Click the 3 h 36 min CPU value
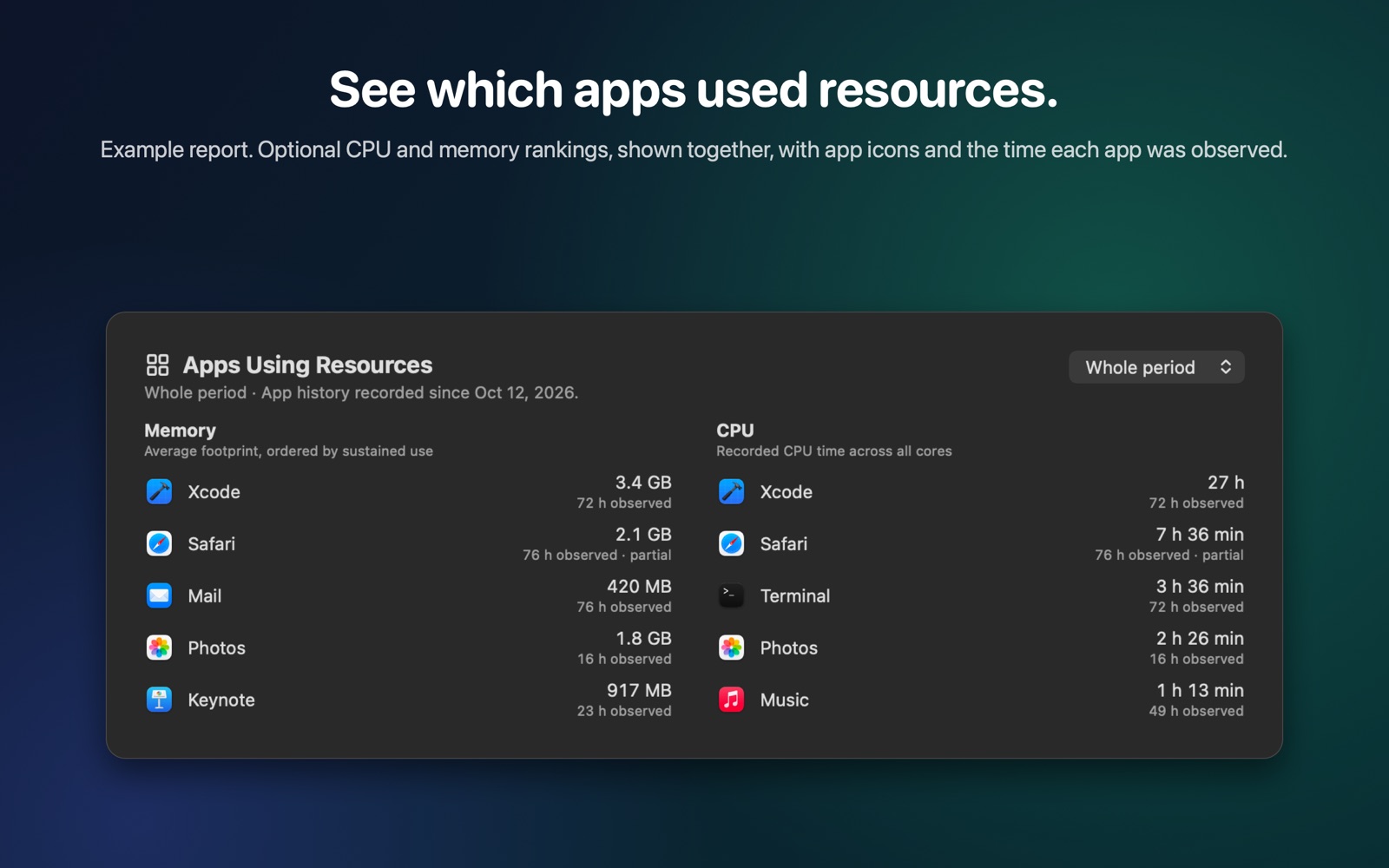The height and width of the screenshot is (868, 1389). click(x=1200, y=586)
